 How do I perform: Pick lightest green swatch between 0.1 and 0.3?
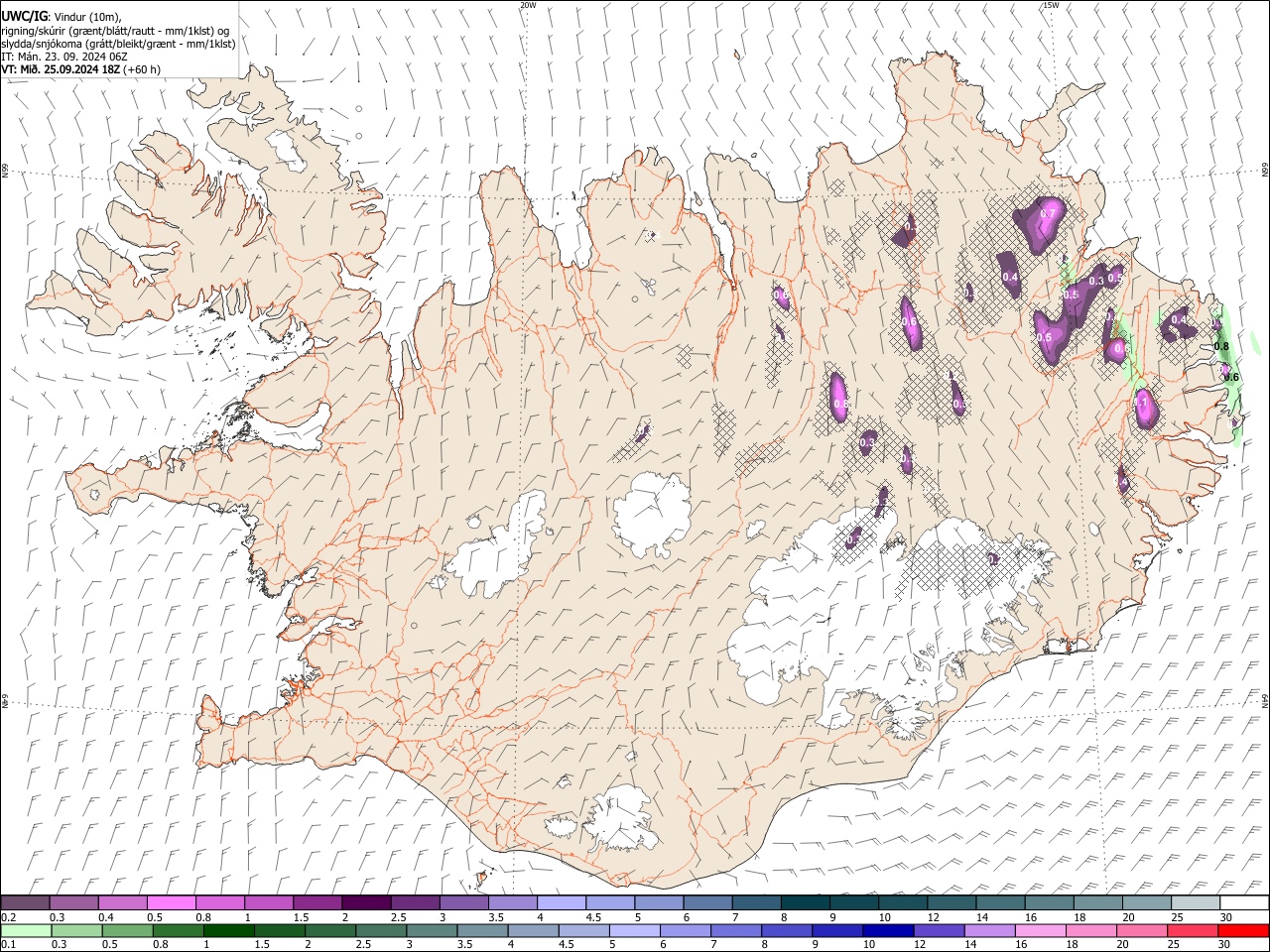point(26,930)
